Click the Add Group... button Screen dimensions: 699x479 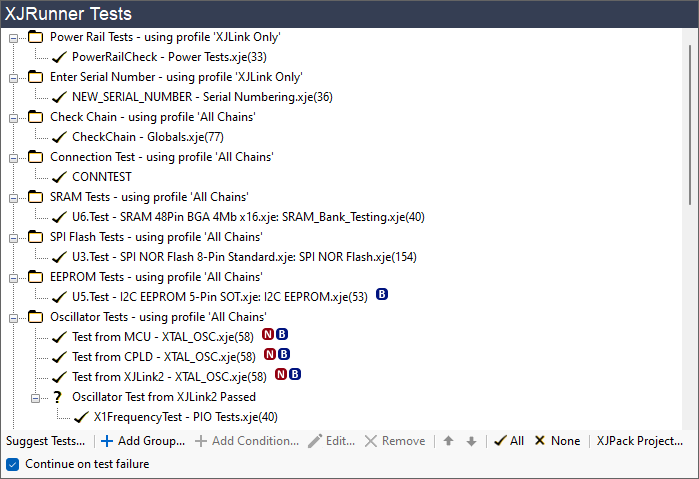pos(143,441)
